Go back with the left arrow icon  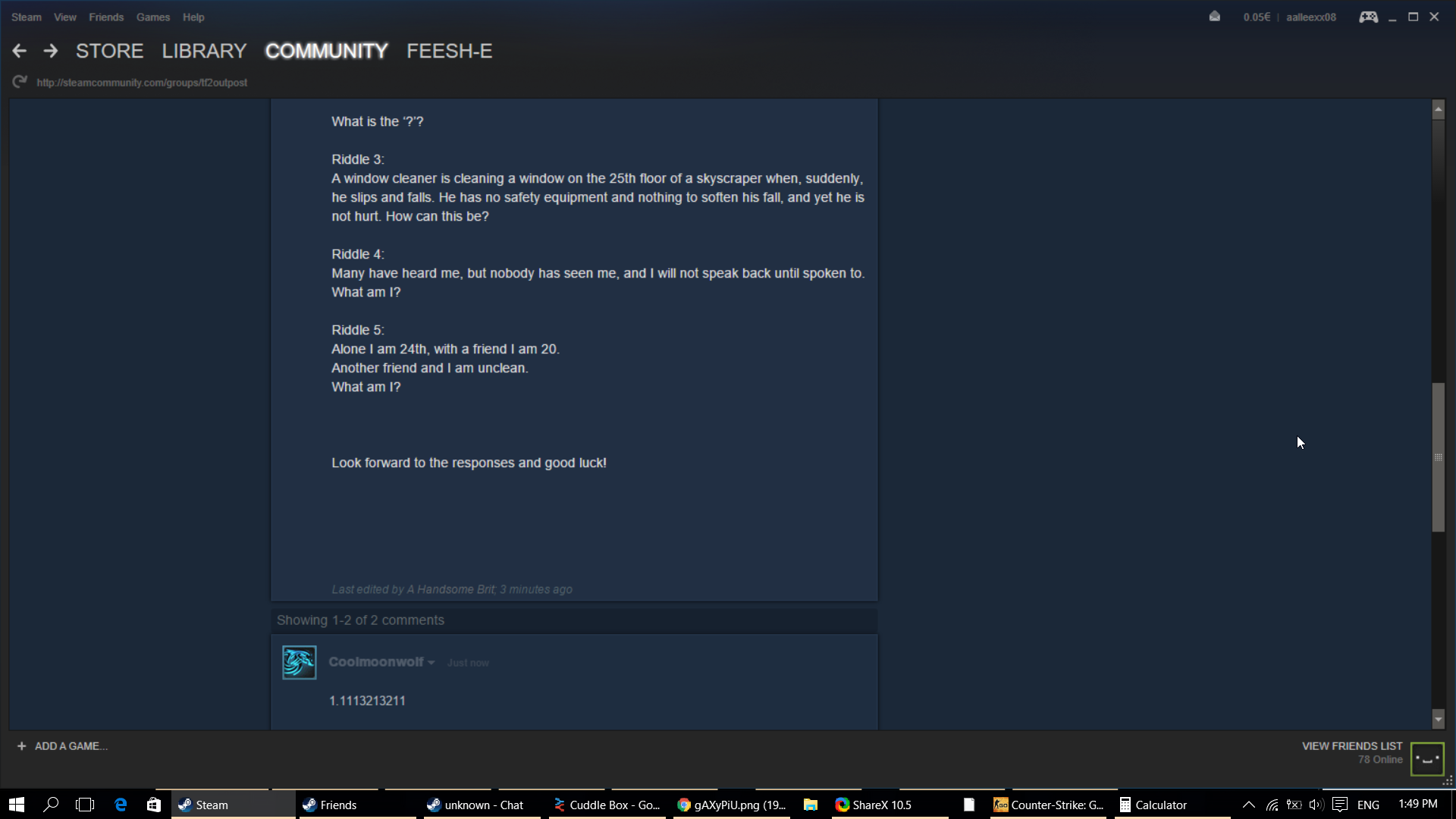[20, 51]
